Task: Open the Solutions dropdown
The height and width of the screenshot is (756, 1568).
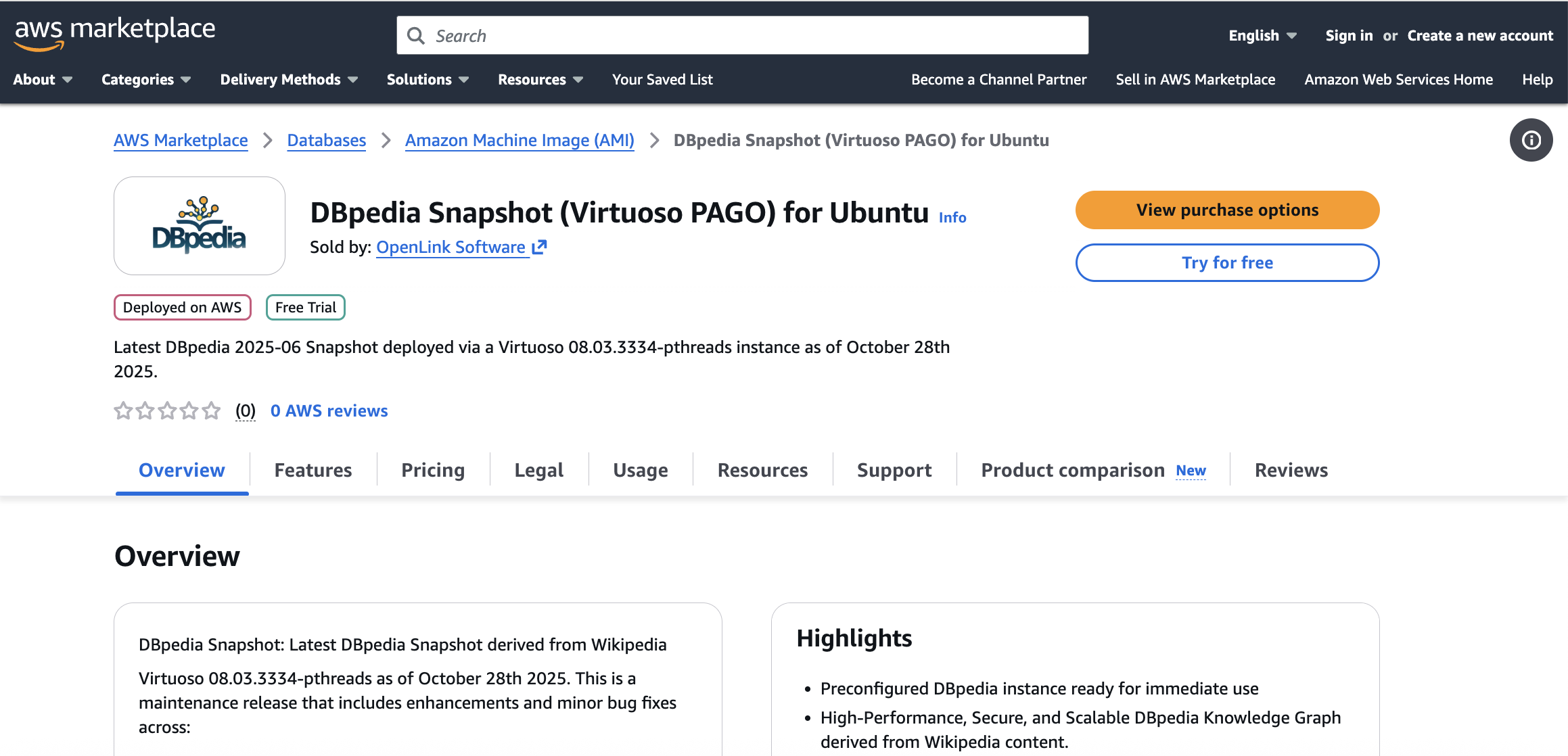Action: point(428,80)
